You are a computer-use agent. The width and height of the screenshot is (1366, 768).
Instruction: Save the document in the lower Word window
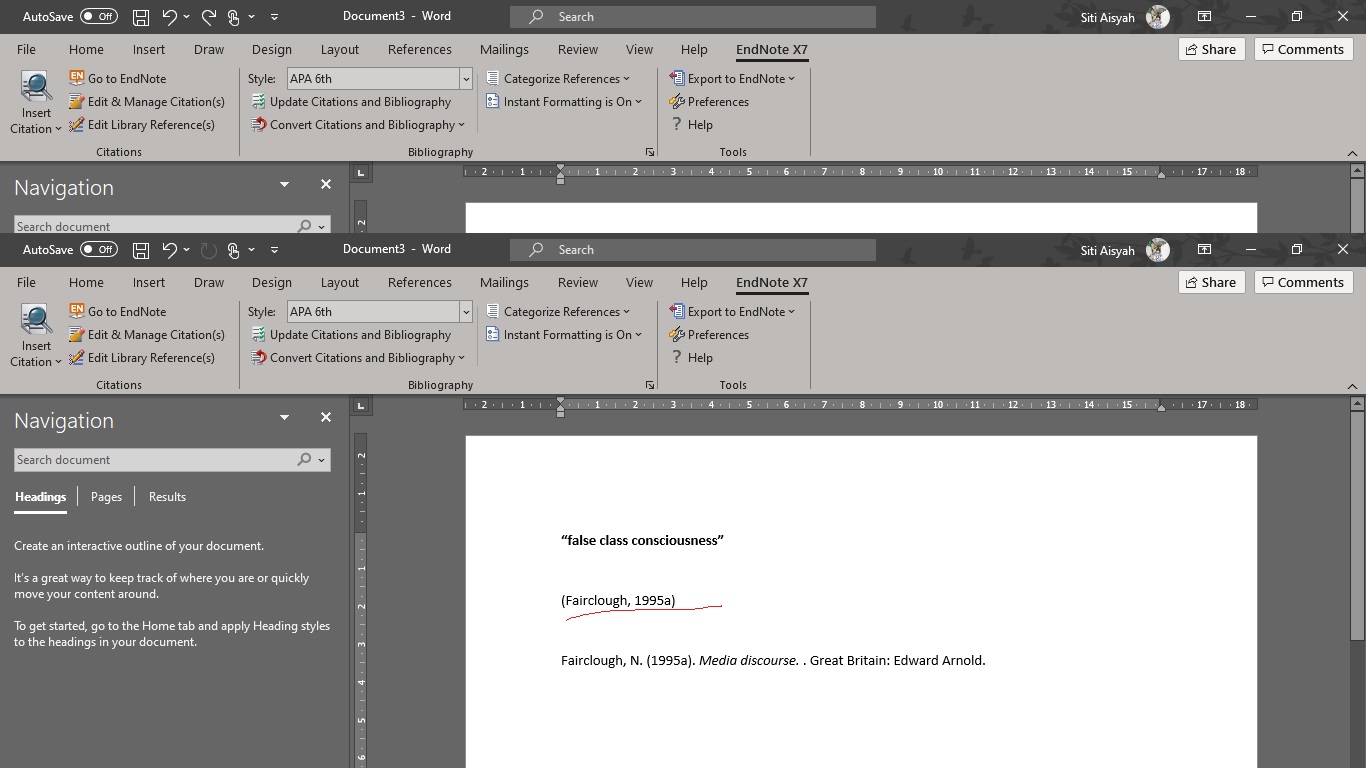(141, 250)
